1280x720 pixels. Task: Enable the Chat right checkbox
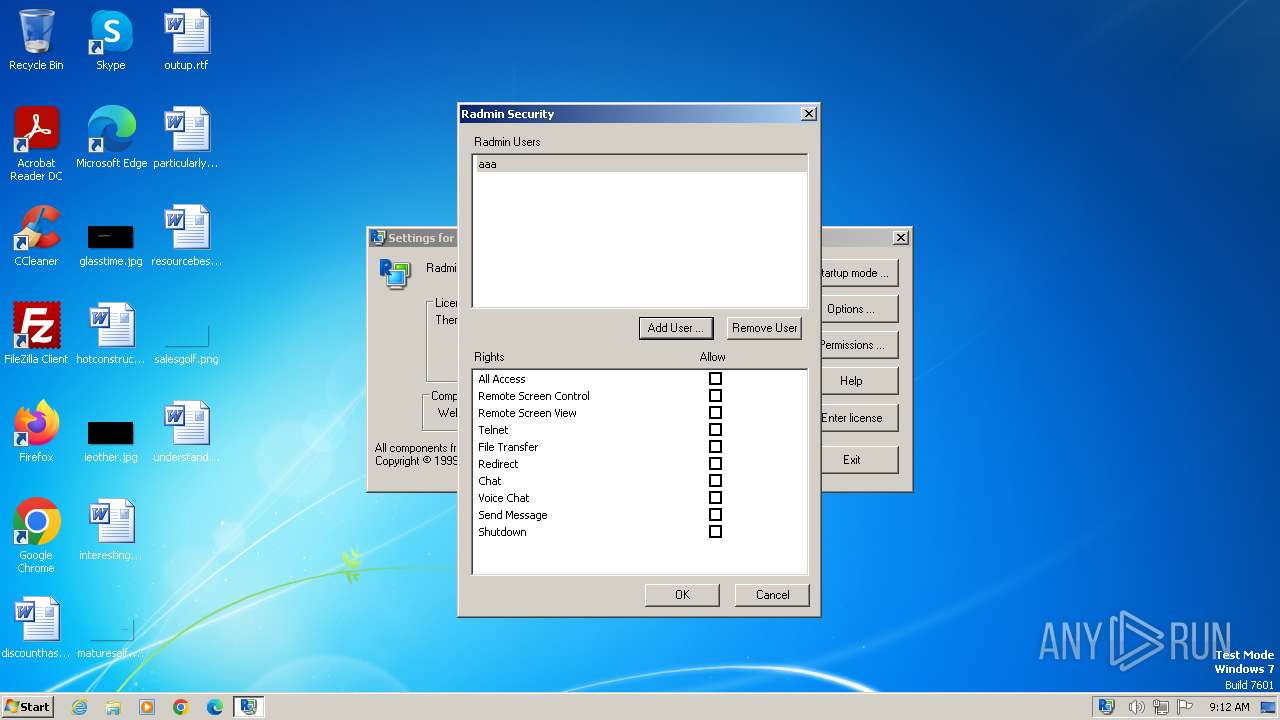[x=715, y=481]
